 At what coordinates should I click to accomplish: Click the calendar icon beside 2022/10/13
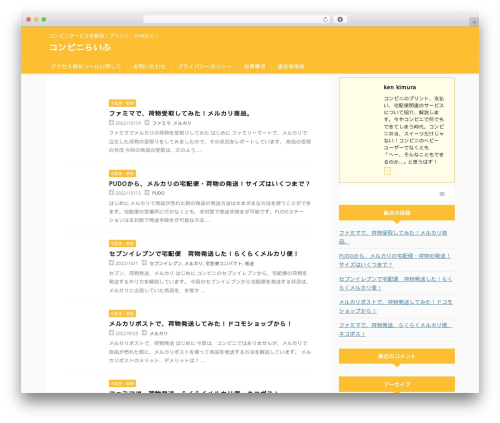pyautogui.click(x=111, y=193)
